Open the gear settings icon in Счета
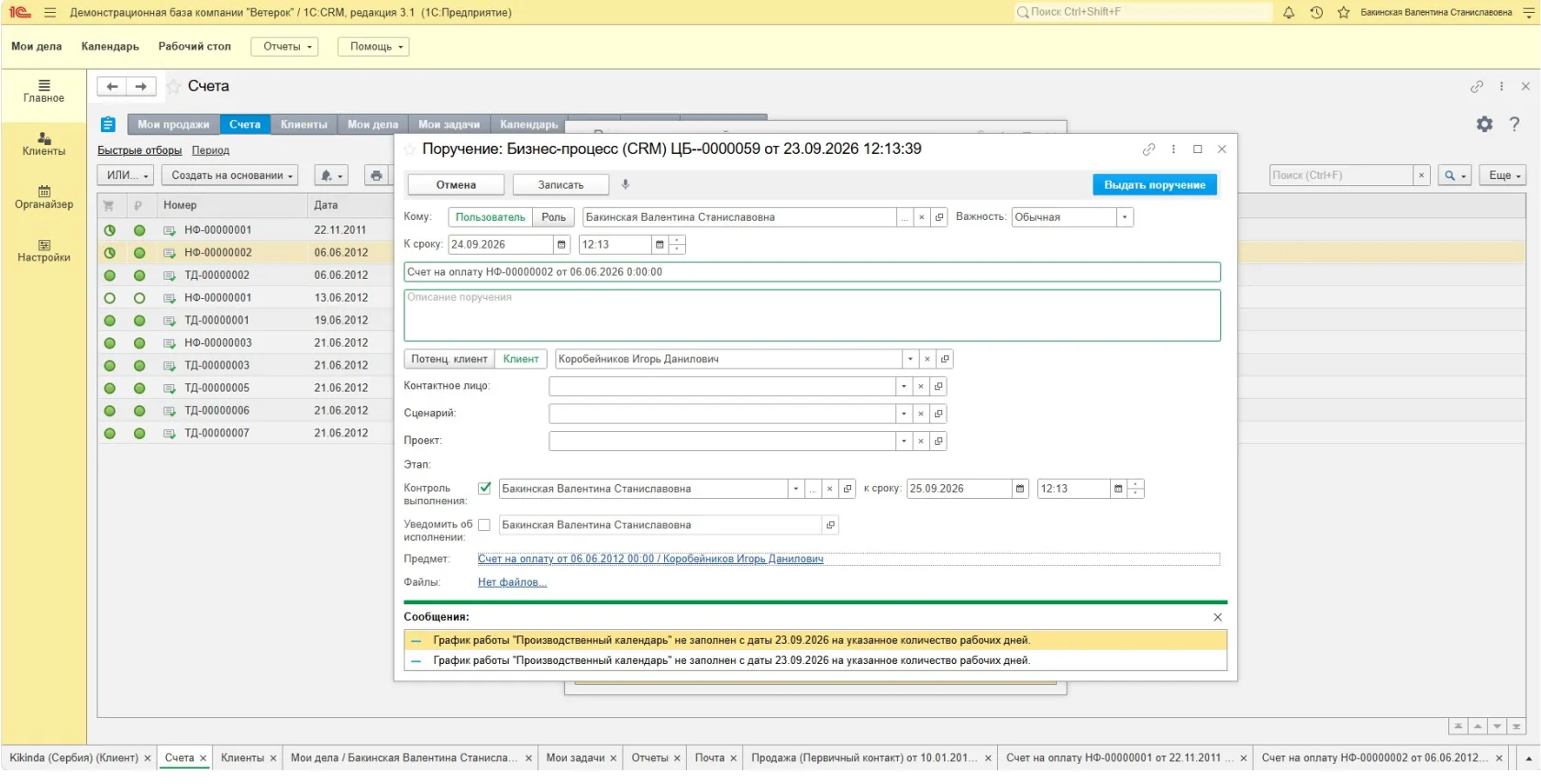Screen dimensions: 1541x784 click(1484, 124)
